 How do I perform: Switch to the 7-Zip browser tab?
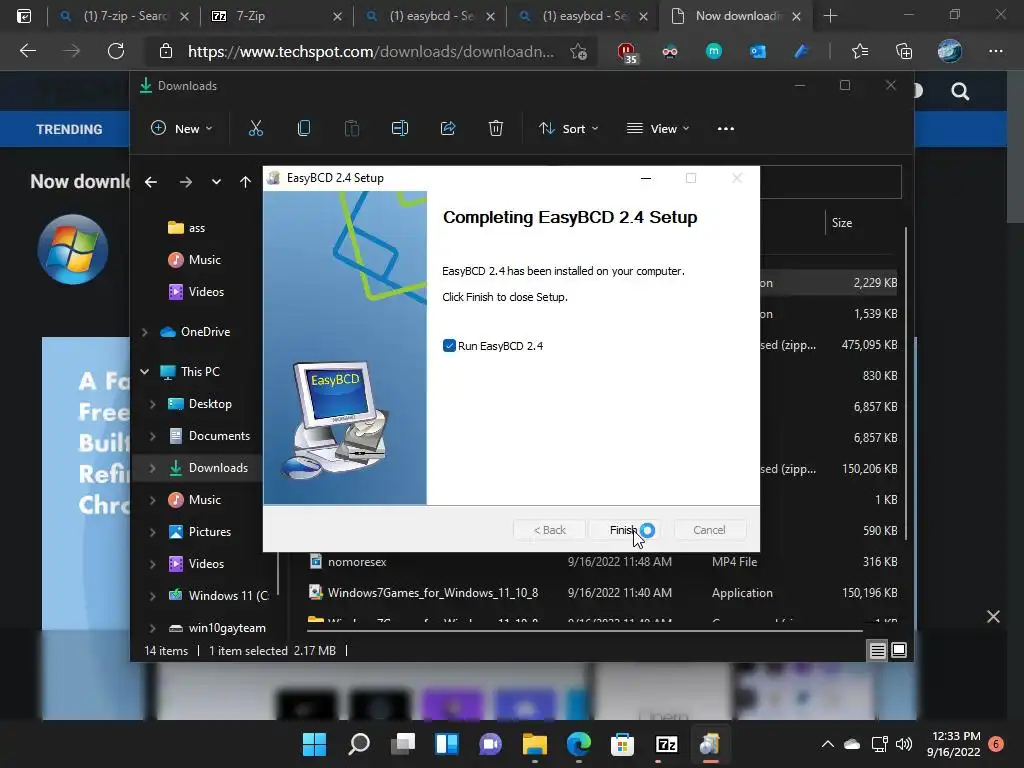(276, 16)
